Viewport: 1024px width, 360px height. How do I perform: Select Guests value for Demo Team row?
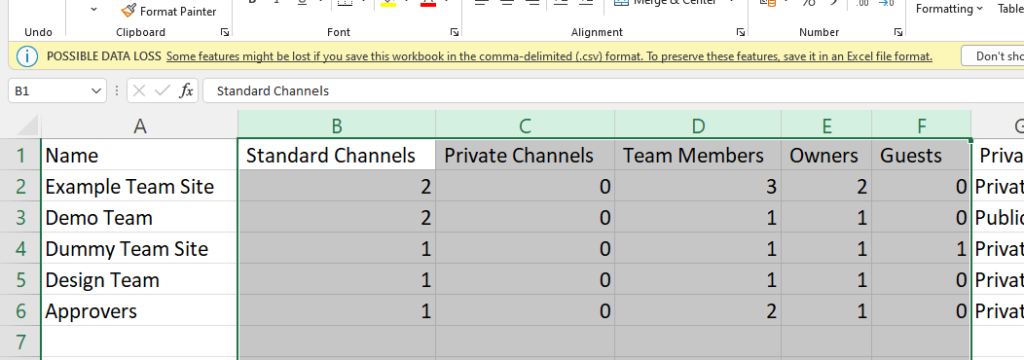[x=921, y=218]
